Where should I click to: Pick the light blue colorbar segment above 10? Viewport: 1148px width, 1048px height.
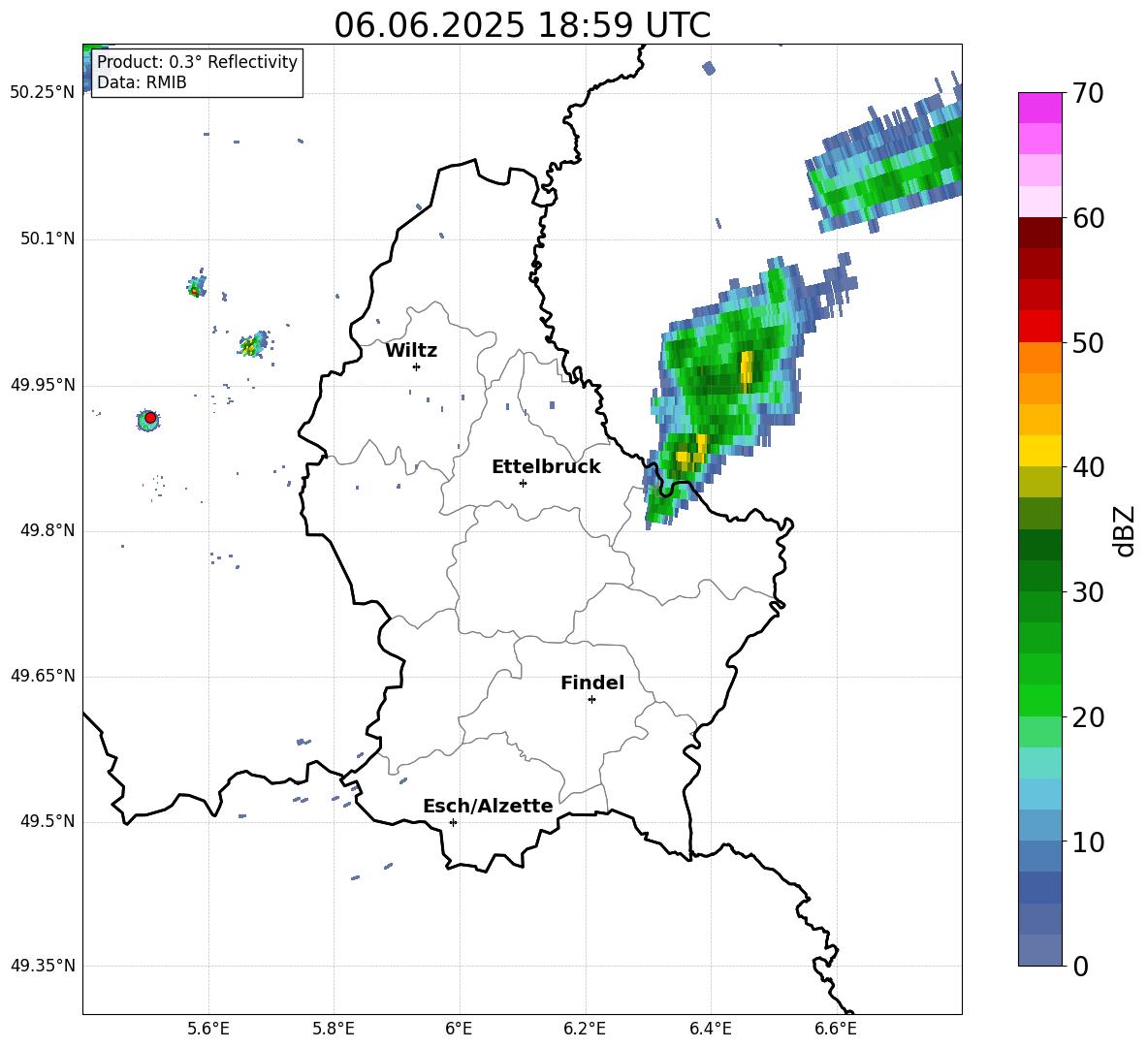(x=1039, y=825)
